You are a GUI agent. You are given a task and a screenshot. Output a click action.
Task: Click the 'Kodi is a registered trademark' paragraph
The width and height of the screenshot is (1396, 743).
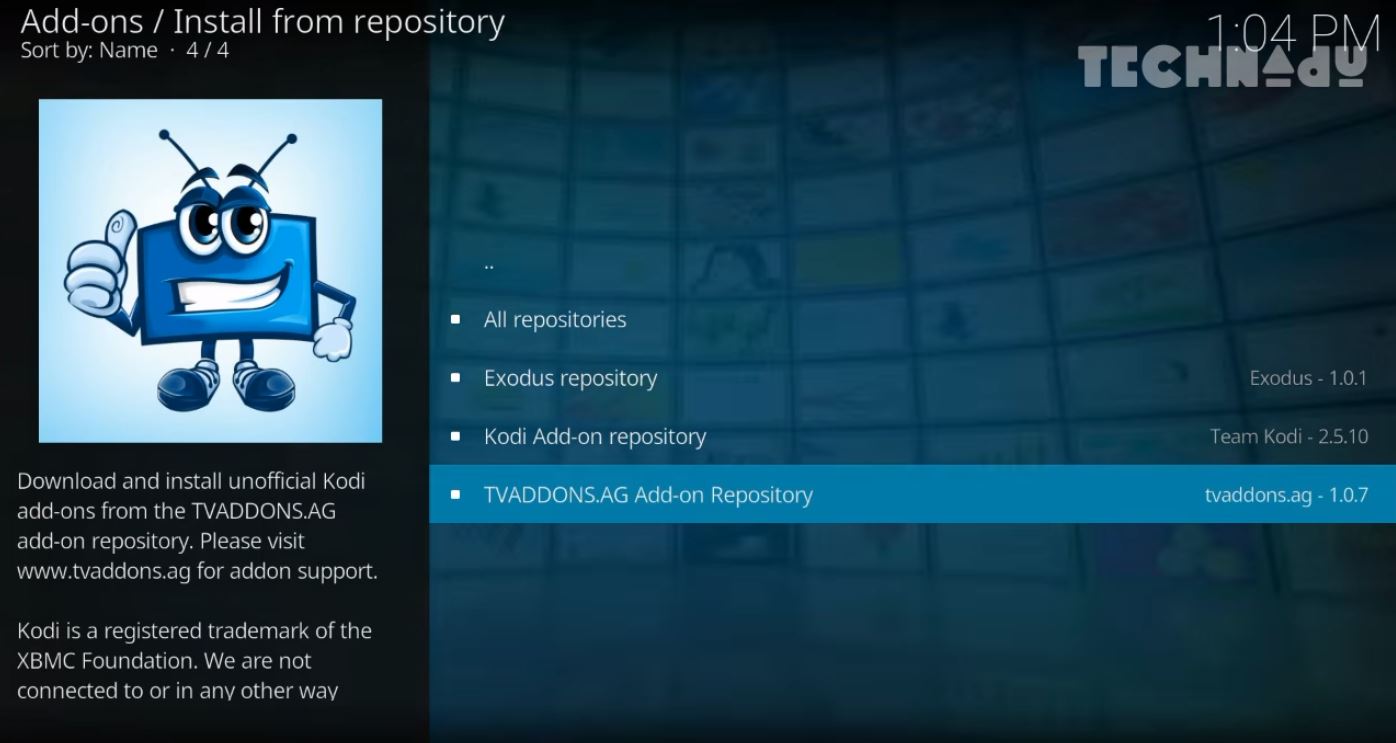[194, 661]
